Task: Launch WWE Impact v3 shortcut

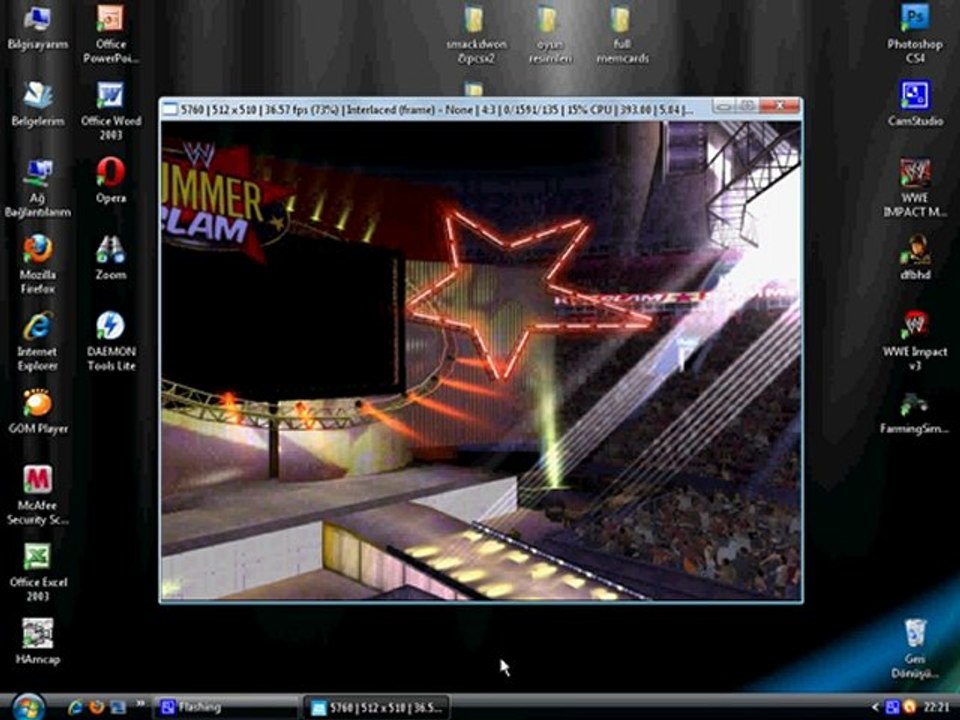Action: click(x=915, y=341)
